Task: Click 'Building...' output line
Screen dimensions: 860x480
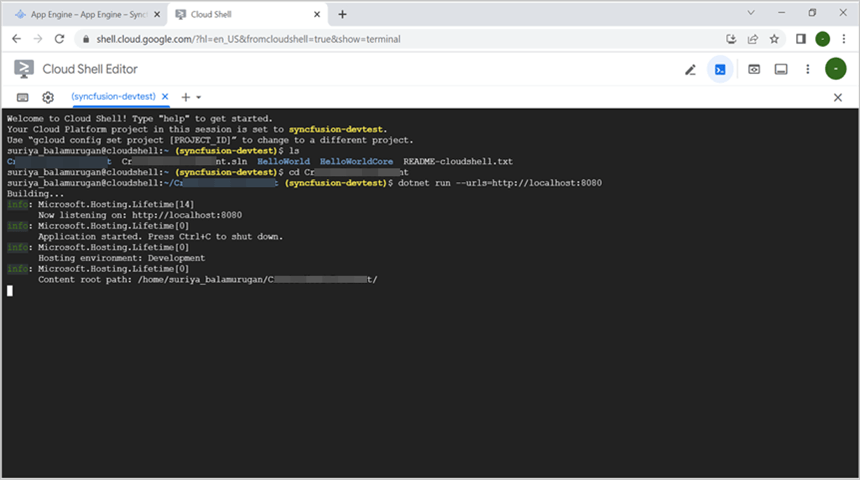Action: pos(35,194)
